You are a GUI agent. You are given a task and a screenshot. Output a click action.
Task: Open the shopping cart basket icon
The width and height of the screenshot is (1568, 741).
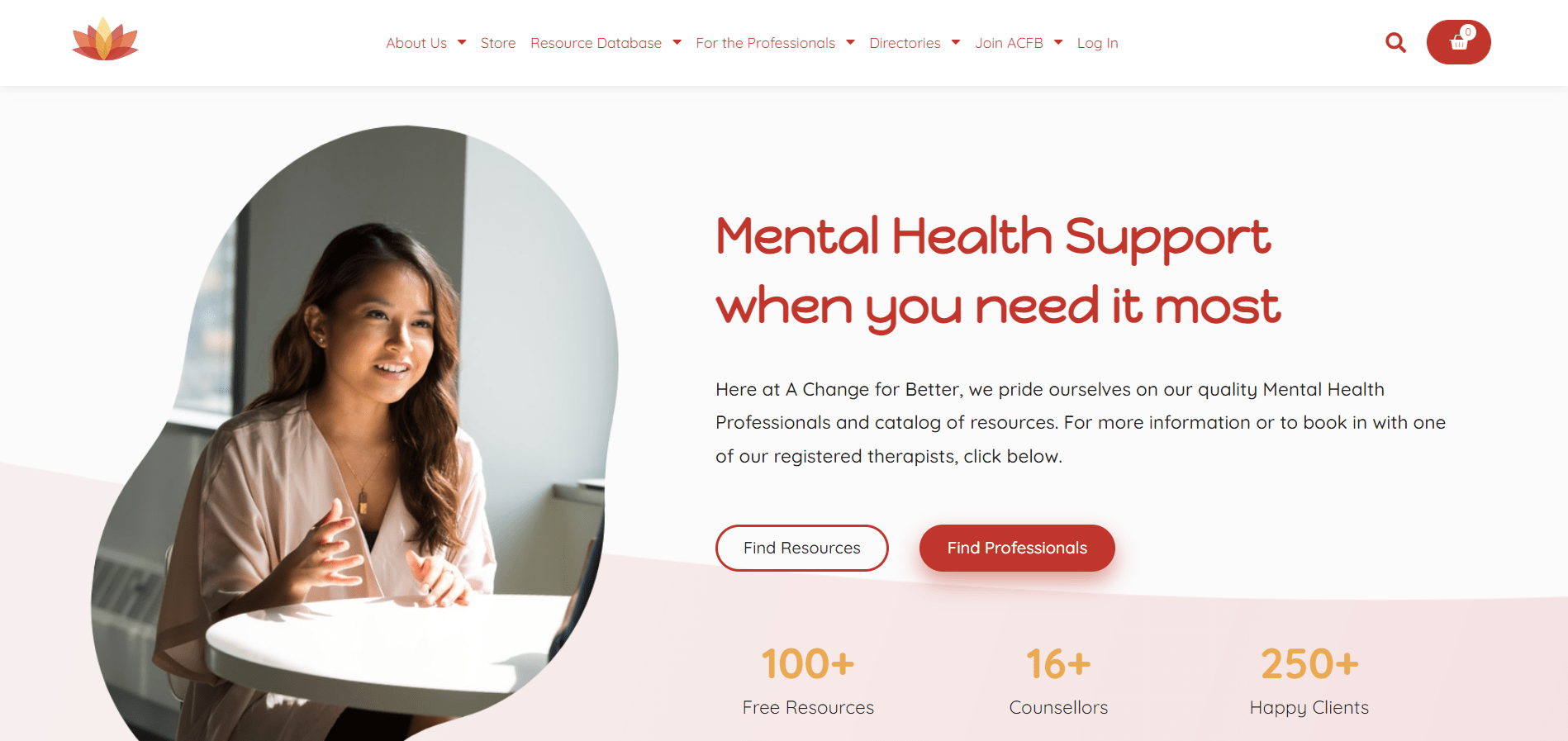point(1458,42)
